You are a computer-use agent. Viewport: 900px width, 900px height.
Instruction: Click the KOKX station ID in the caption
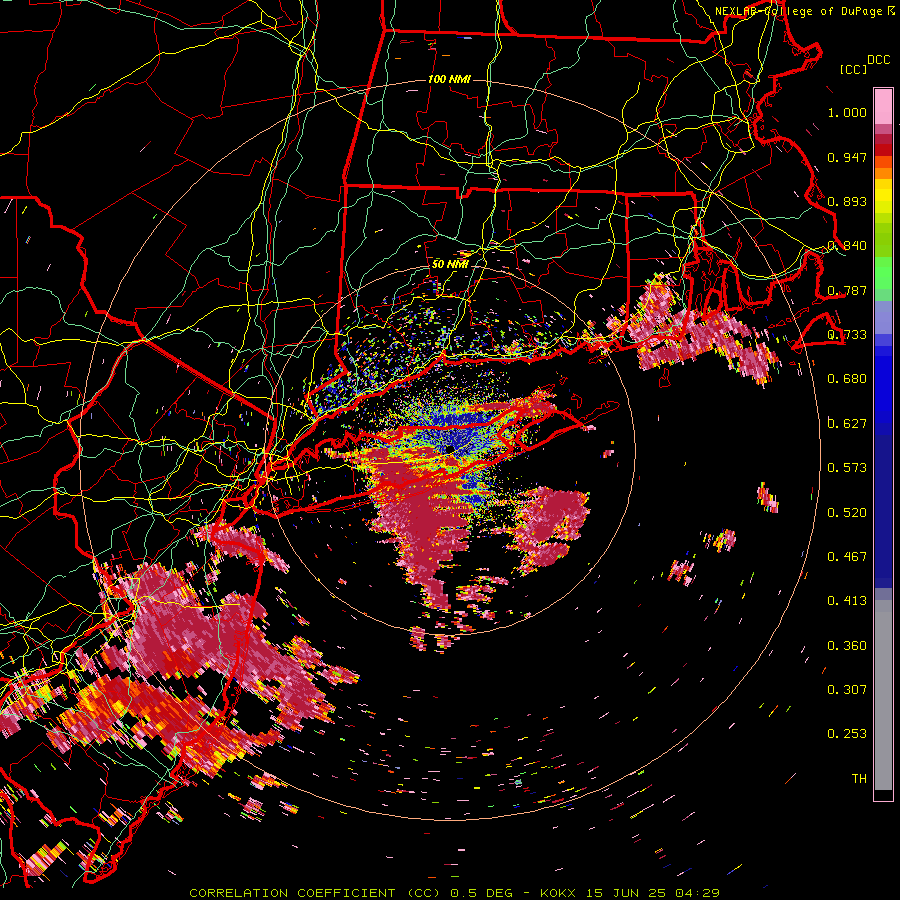click(x=557, y=893)
